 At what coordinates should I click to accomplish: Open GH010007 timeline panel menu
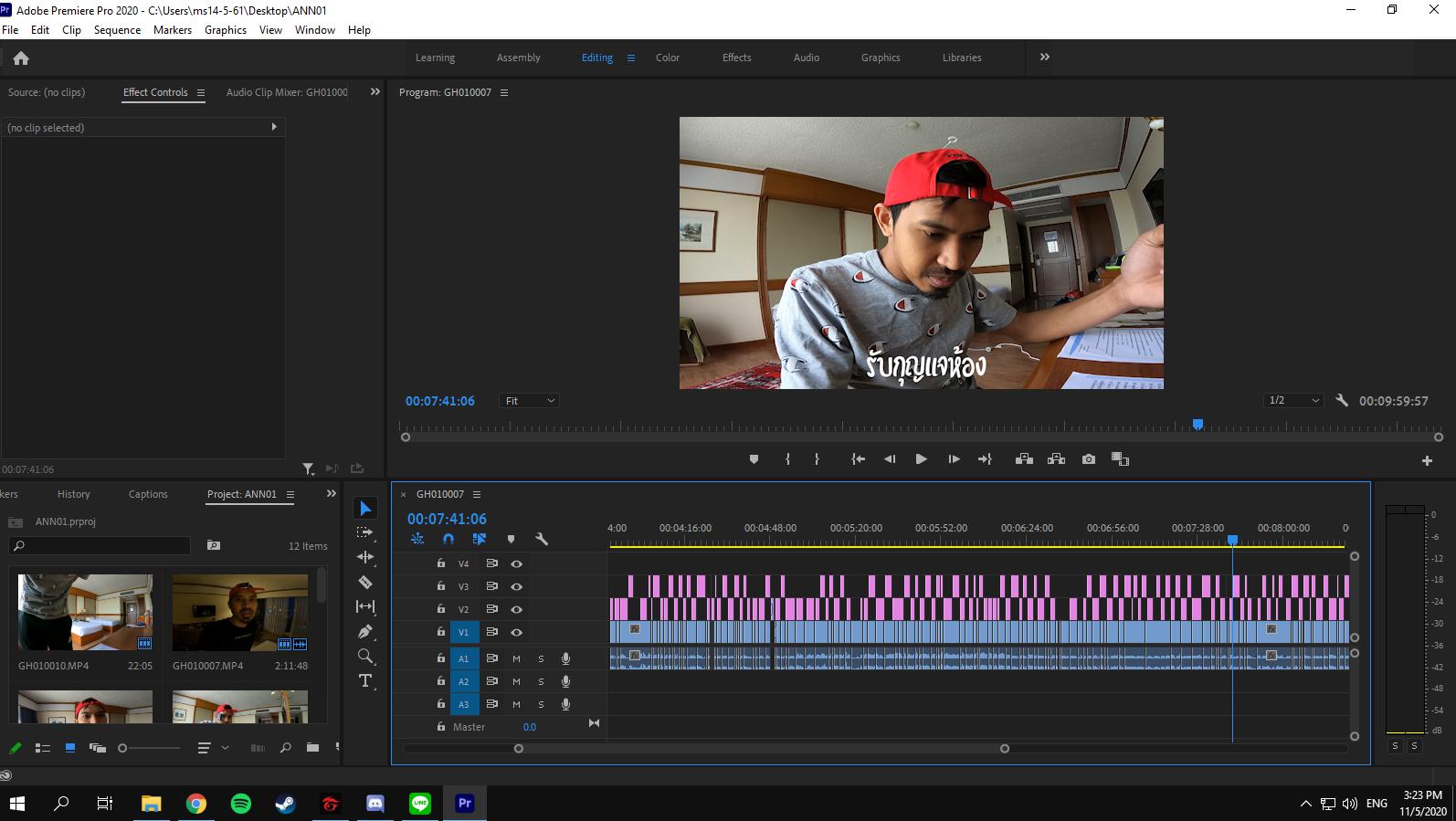(476, 494)
